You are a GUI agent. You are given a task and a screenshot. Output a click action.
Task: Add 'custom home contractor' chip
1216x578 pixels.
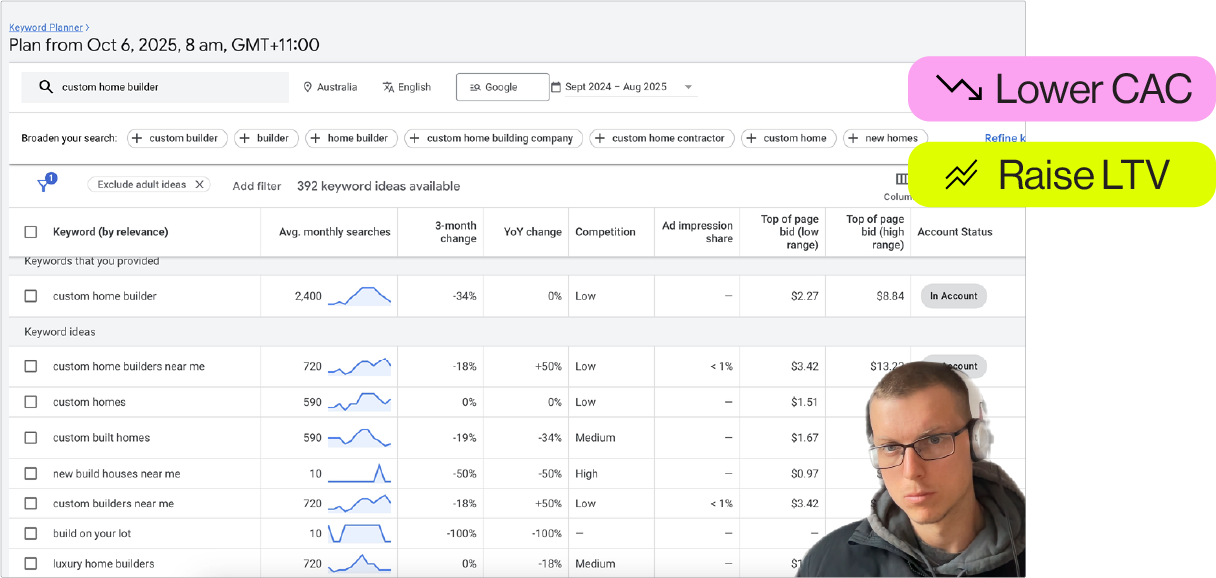tap(662, 138)
